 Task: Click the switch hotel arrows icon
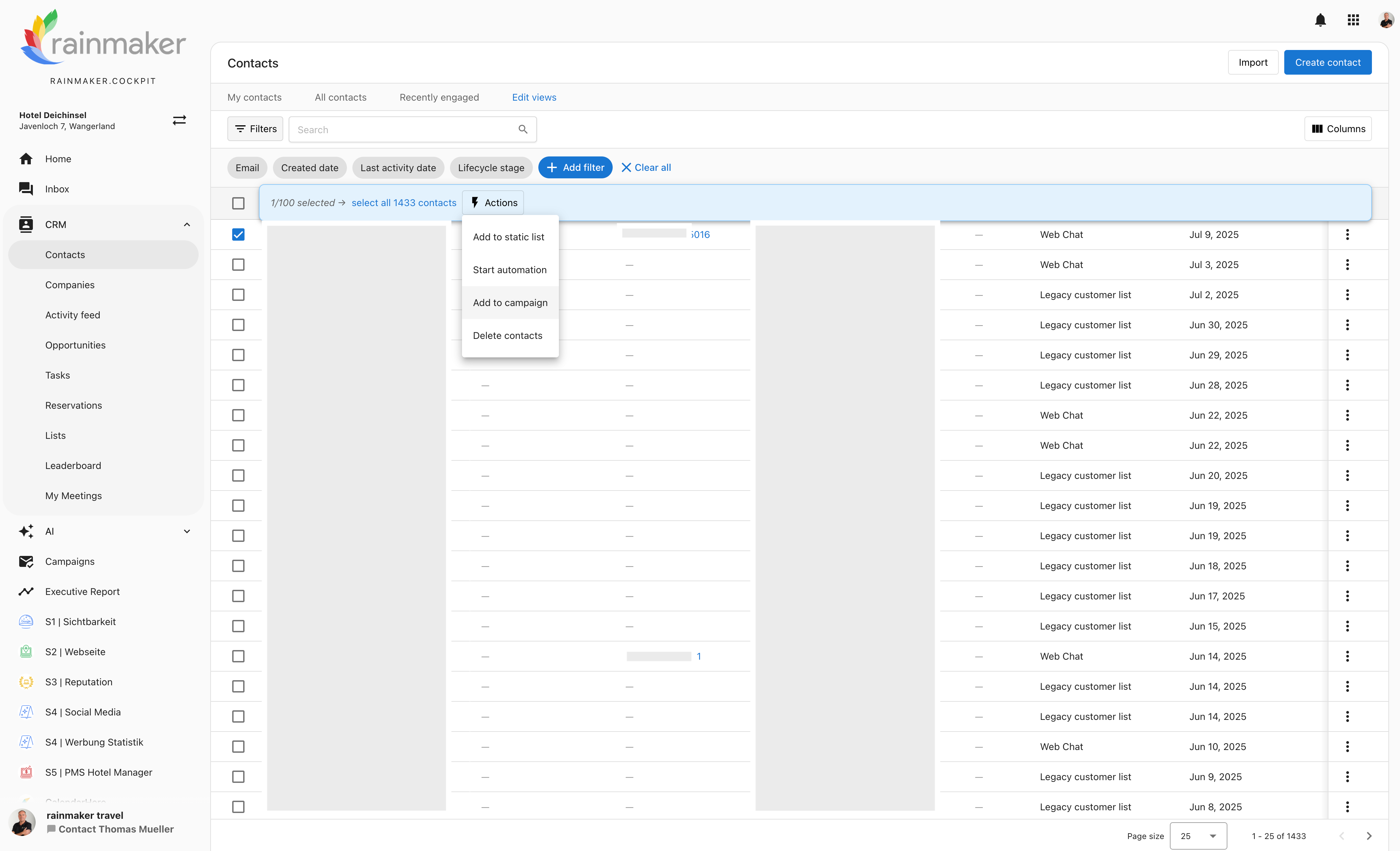pos(179,120)
